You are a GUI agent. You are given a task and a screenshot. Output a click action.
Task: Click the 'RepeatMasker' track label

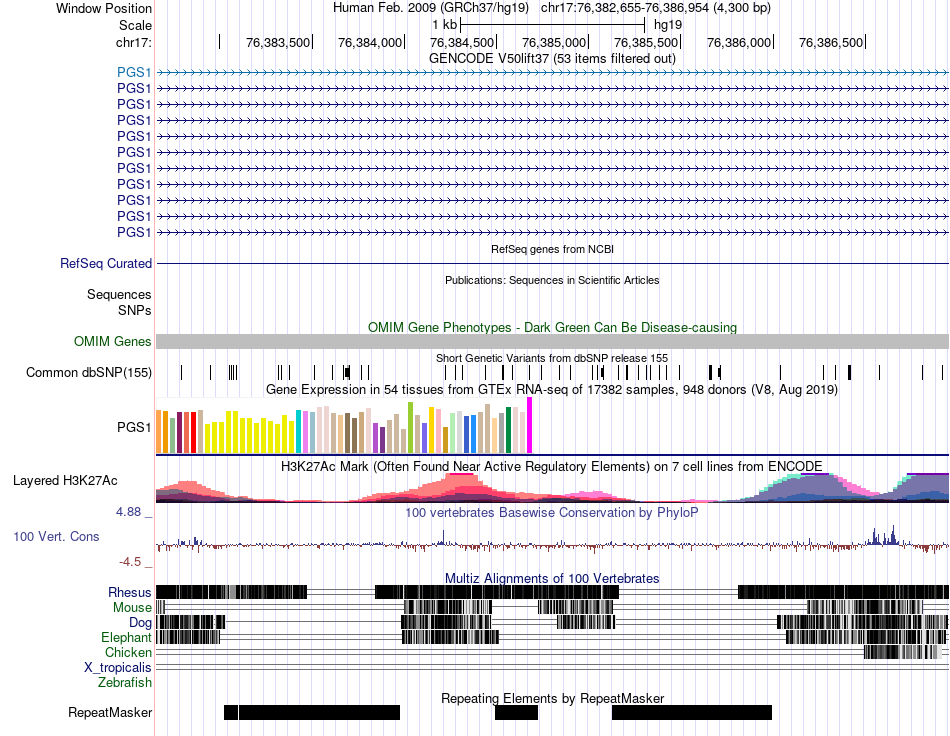(110, 712)
